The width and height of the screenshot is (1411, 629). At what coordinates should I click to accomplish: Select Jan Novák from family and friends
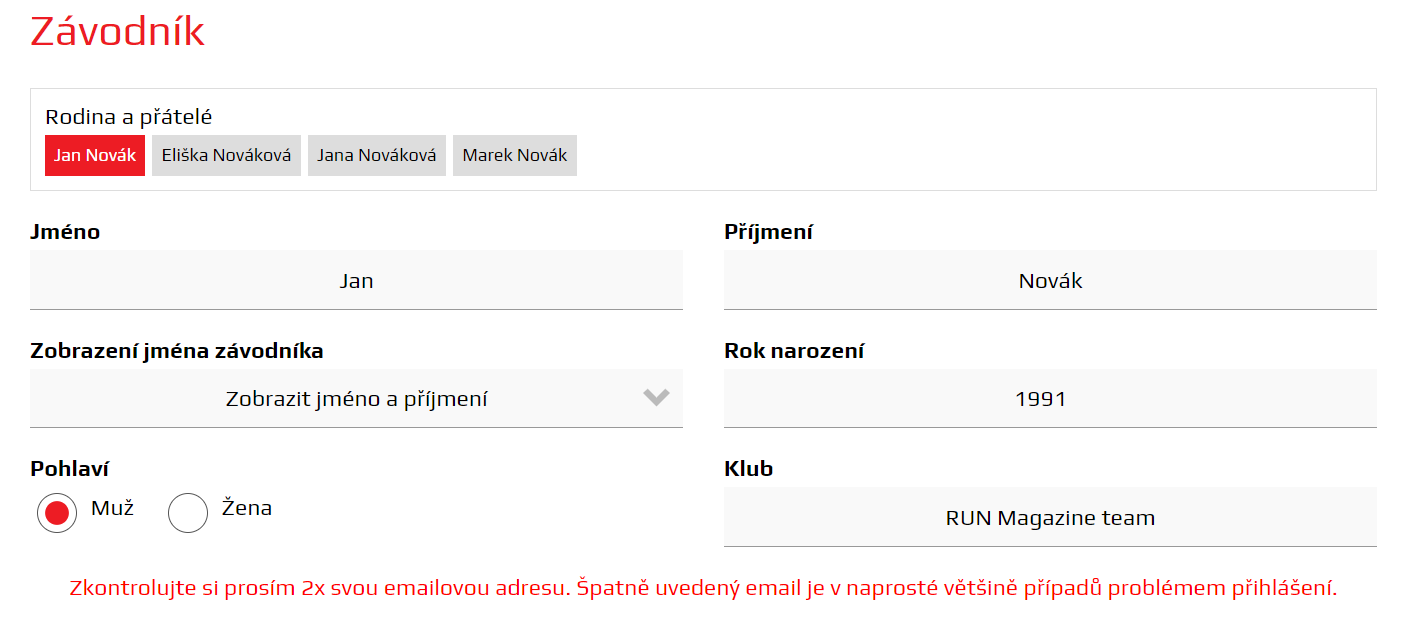pyautogui.click(x=95, y=155)
